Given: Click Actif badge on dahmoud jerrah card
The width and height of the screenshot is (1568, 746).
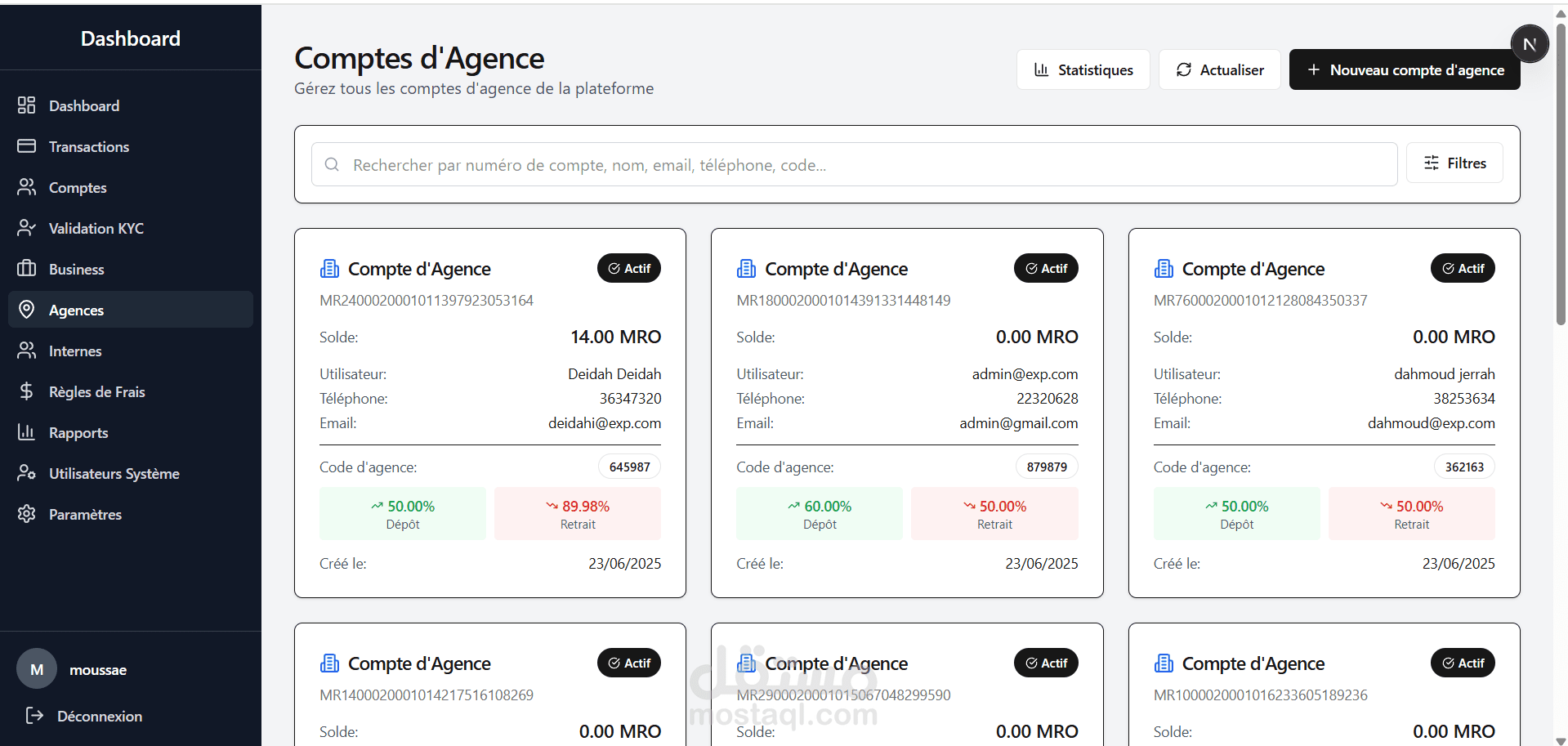Looking at the screenshot, I should tap(1463, 268).
